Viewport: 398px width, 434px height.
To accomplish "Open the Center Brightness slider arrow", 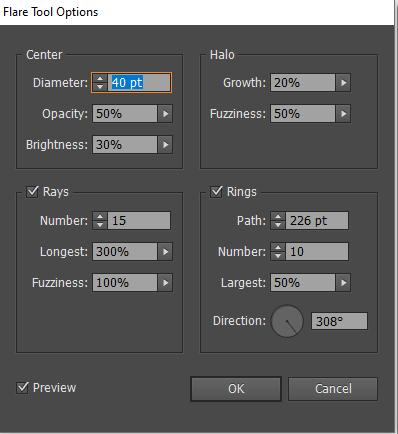I will [x=165, y=145].
